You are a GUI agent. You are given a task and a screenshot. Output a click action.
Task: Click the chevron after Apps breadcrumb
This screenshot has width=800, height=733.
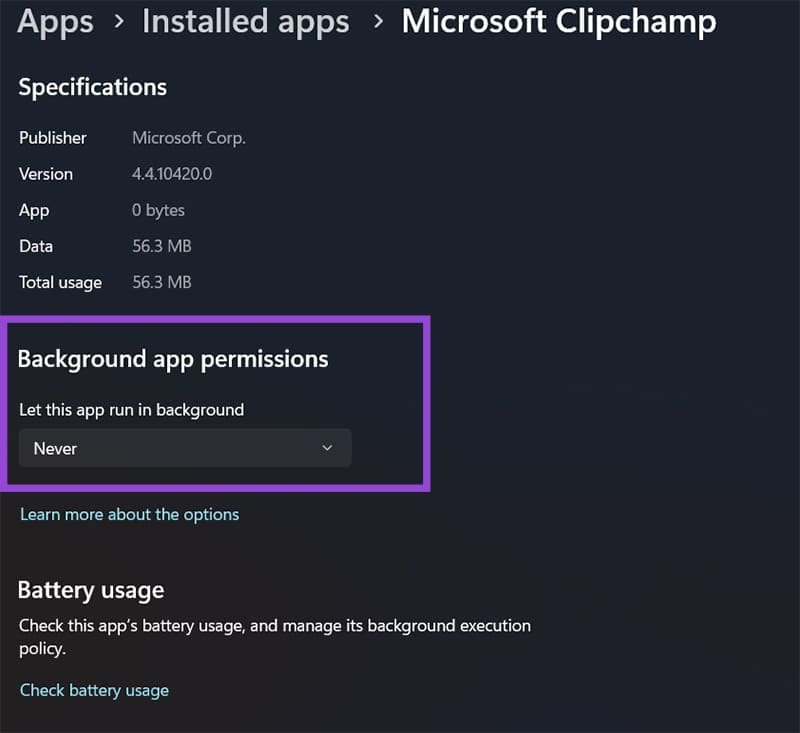[118, 22]
